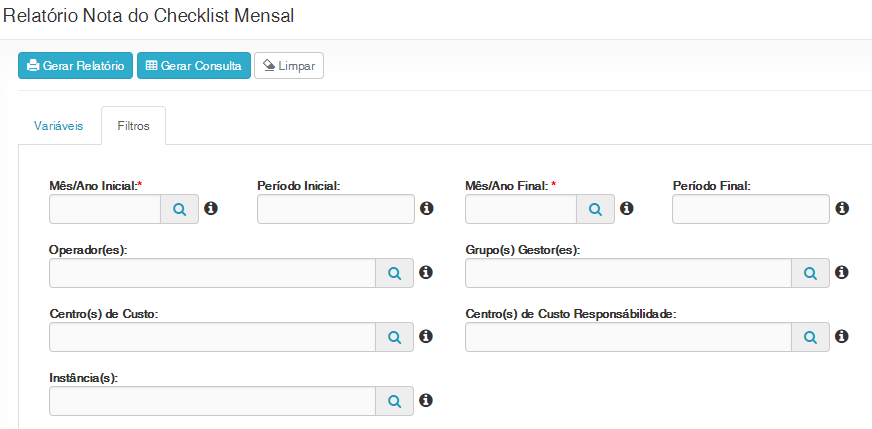872x429 pixels.
Task: Click into the Operador(es) text field
Action: click(212, 273)
